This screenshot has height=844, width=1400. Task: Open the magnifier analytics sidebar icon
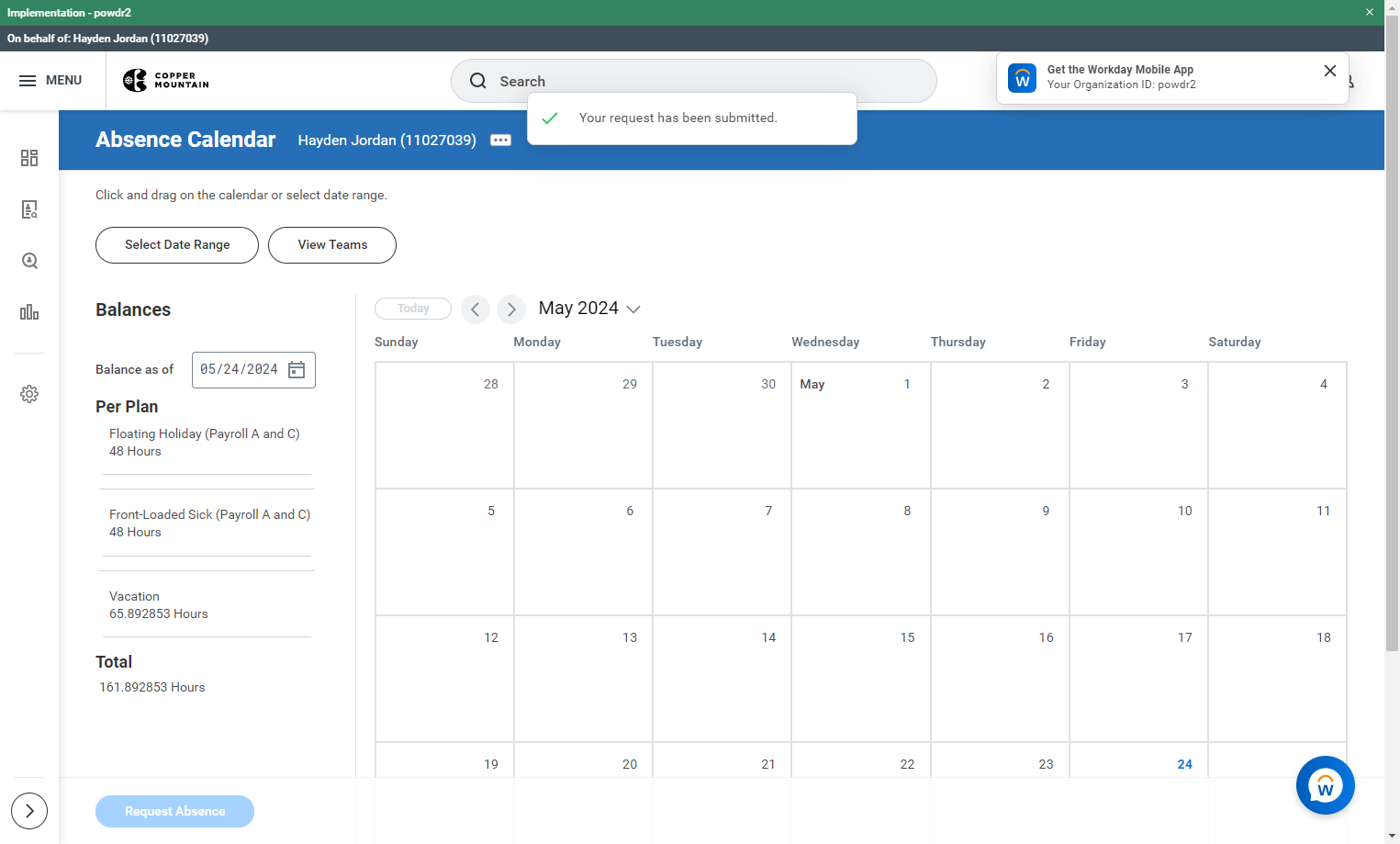click(x=29, y=261)
